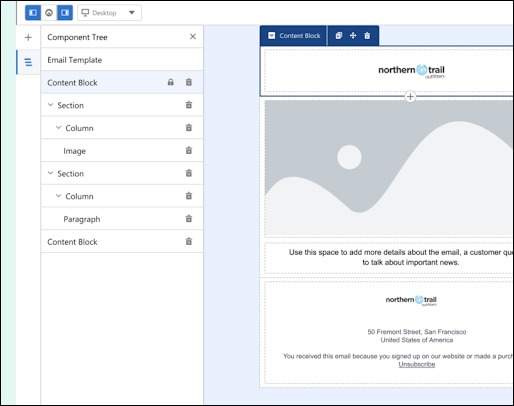The height and width of the screenshot is (406, 514).
Task: Click the Unsubscribe link in footer
Action: [x=417, y=364]
